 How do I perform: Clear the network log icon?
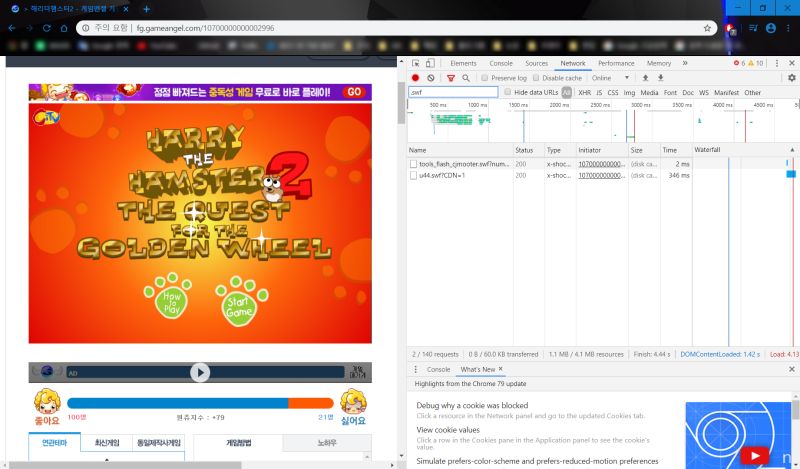click(x=431, y=78)
